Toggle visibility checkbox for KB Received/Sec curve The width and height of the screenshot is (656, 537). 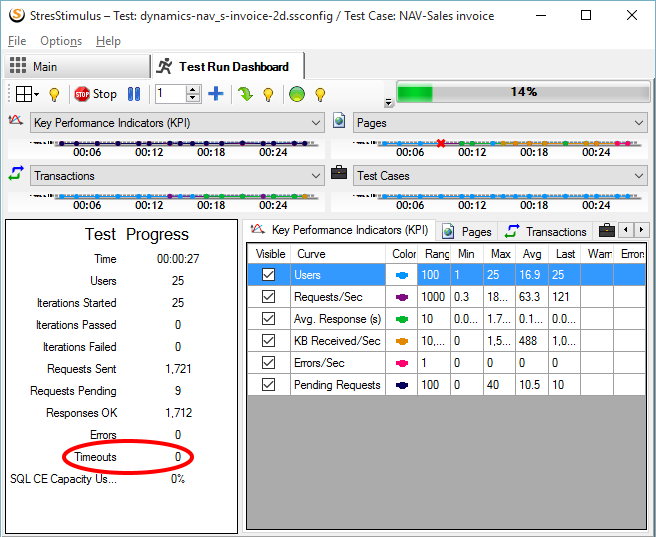269,341
